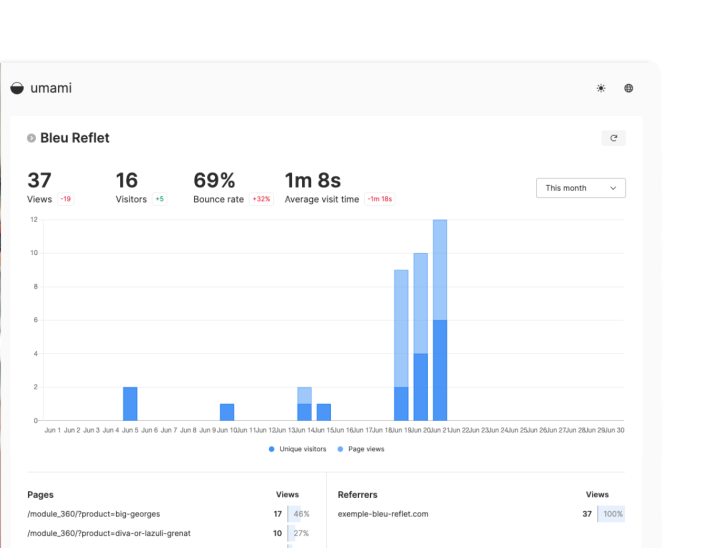Open the Bleu Reflet website title
Screen dimensions: 720x548
tap(75, 138)
